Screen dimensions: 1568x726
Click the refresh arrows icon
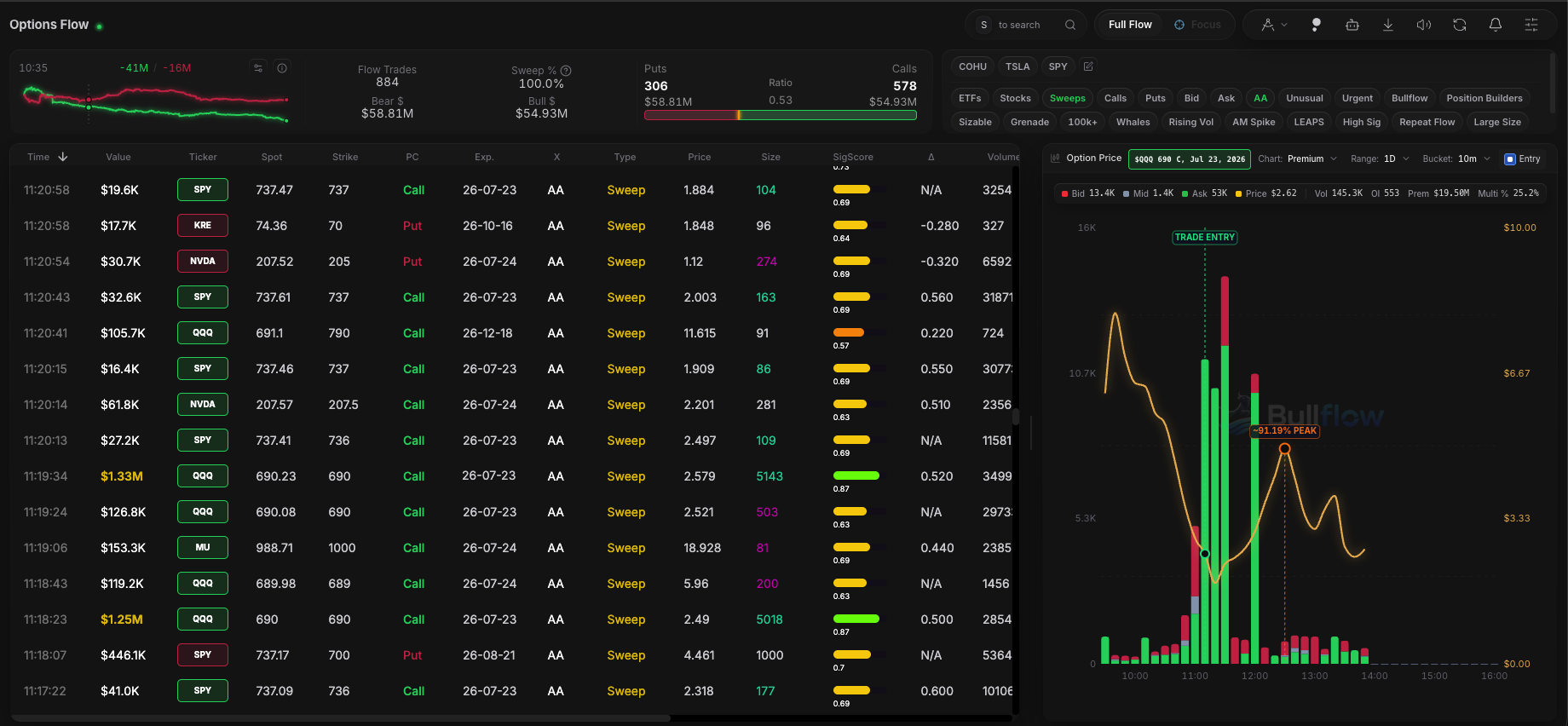pyautogui.click(x=1460, y=25)
